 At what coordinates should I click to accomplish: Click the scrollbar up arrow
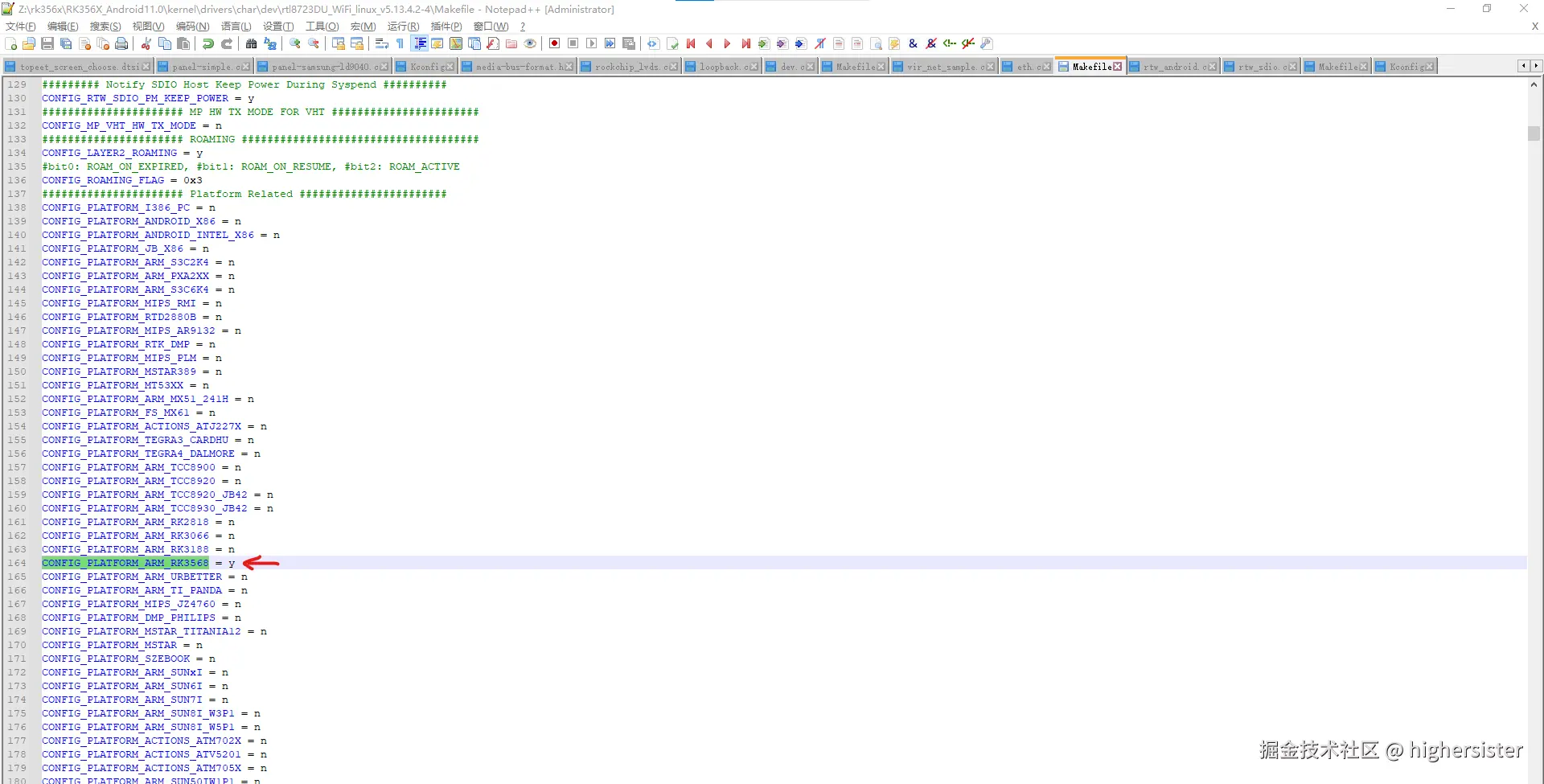point(1534,84)
